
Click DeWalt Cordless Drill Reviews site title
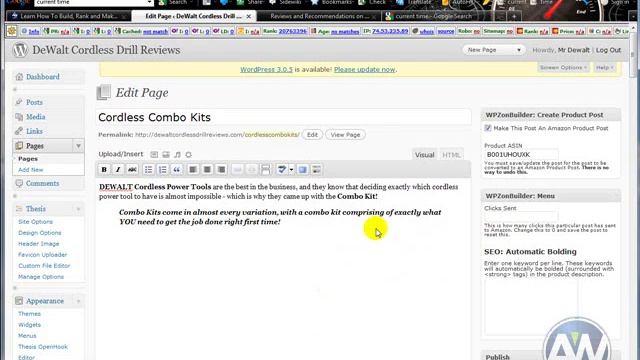click(x=106, y=50)
